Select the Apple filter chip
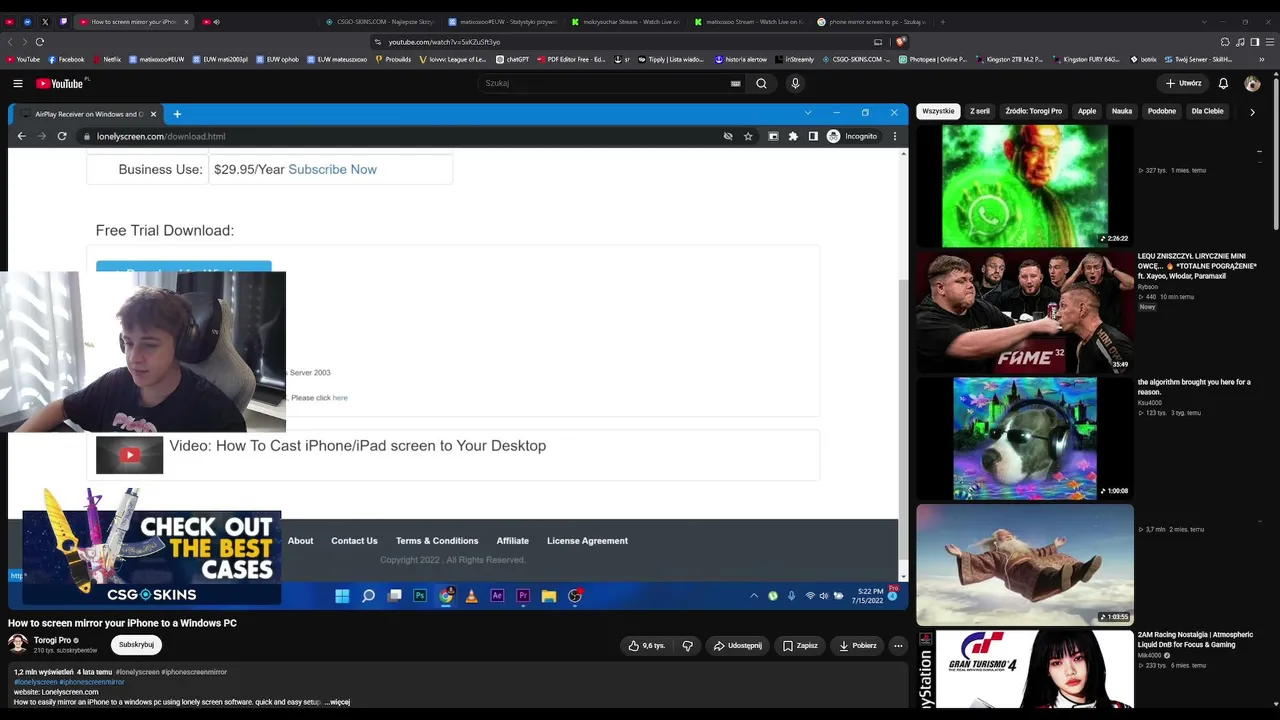The image size is (1280, 720). [x=1087, y=112]
